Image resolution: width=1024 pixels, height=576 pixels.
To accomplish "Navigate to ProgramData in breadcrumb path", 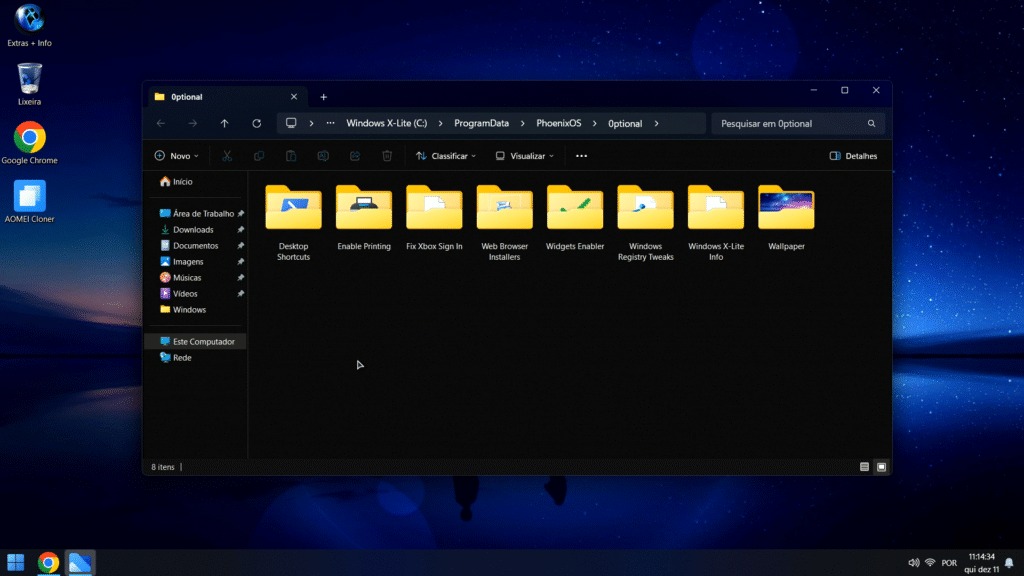I will pos(481,124).
